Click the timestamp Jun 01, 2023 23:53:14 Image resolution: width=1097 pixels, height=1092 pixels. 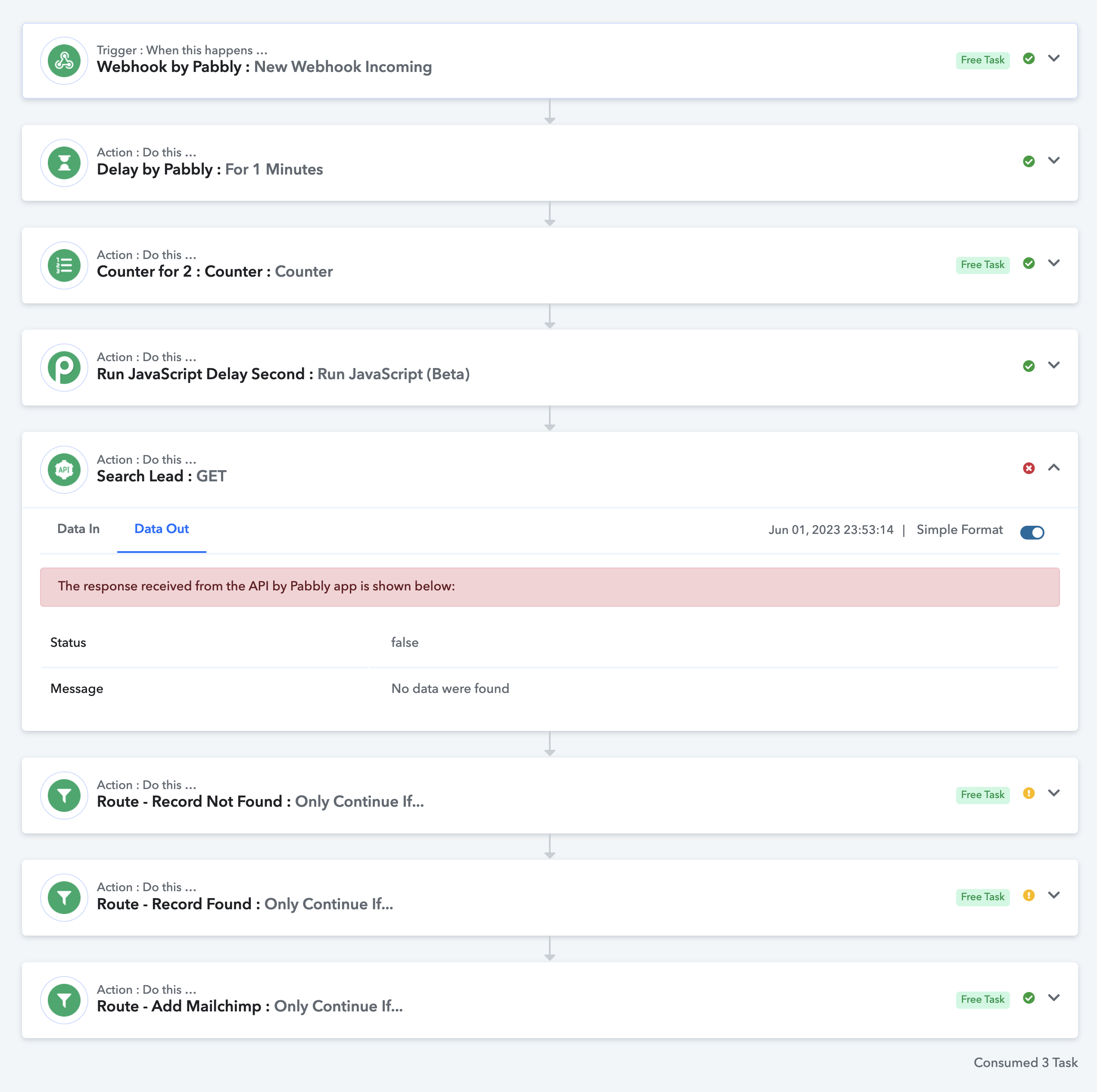coord(831,530)
